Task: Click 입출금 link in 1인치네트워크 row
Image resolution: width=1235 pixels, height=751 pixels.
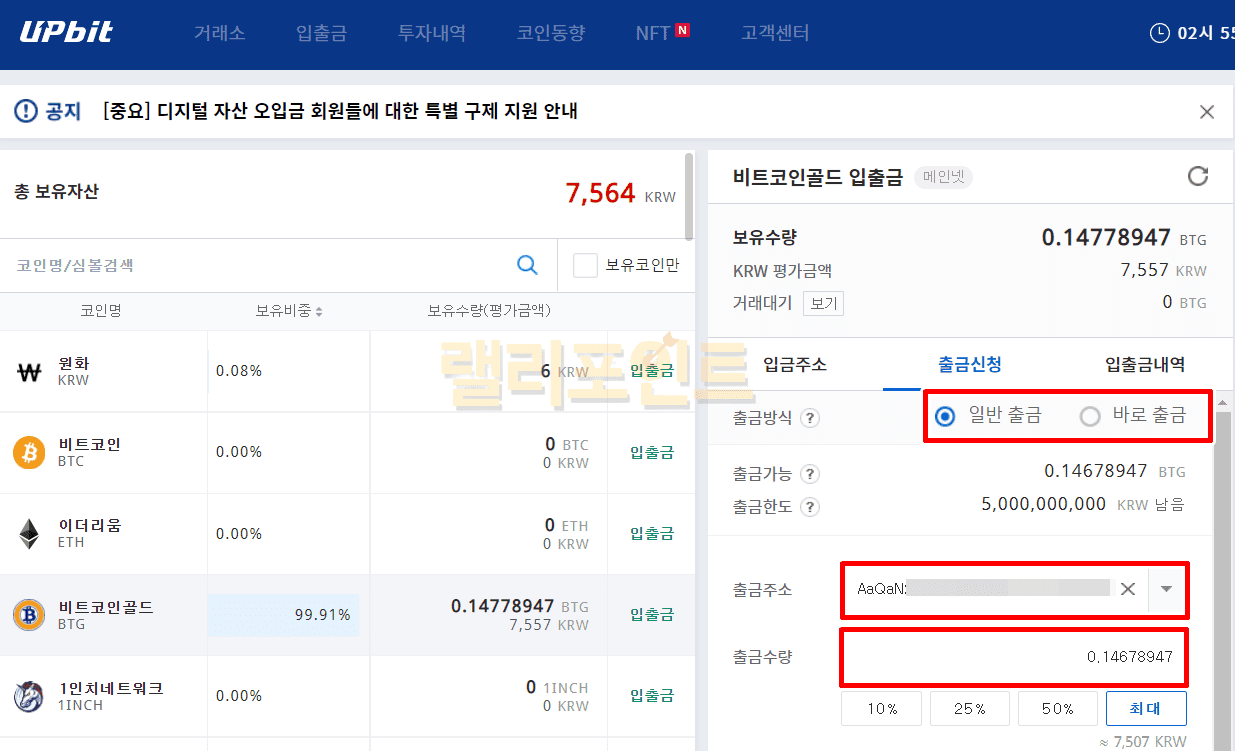Action: click(652, 695)
